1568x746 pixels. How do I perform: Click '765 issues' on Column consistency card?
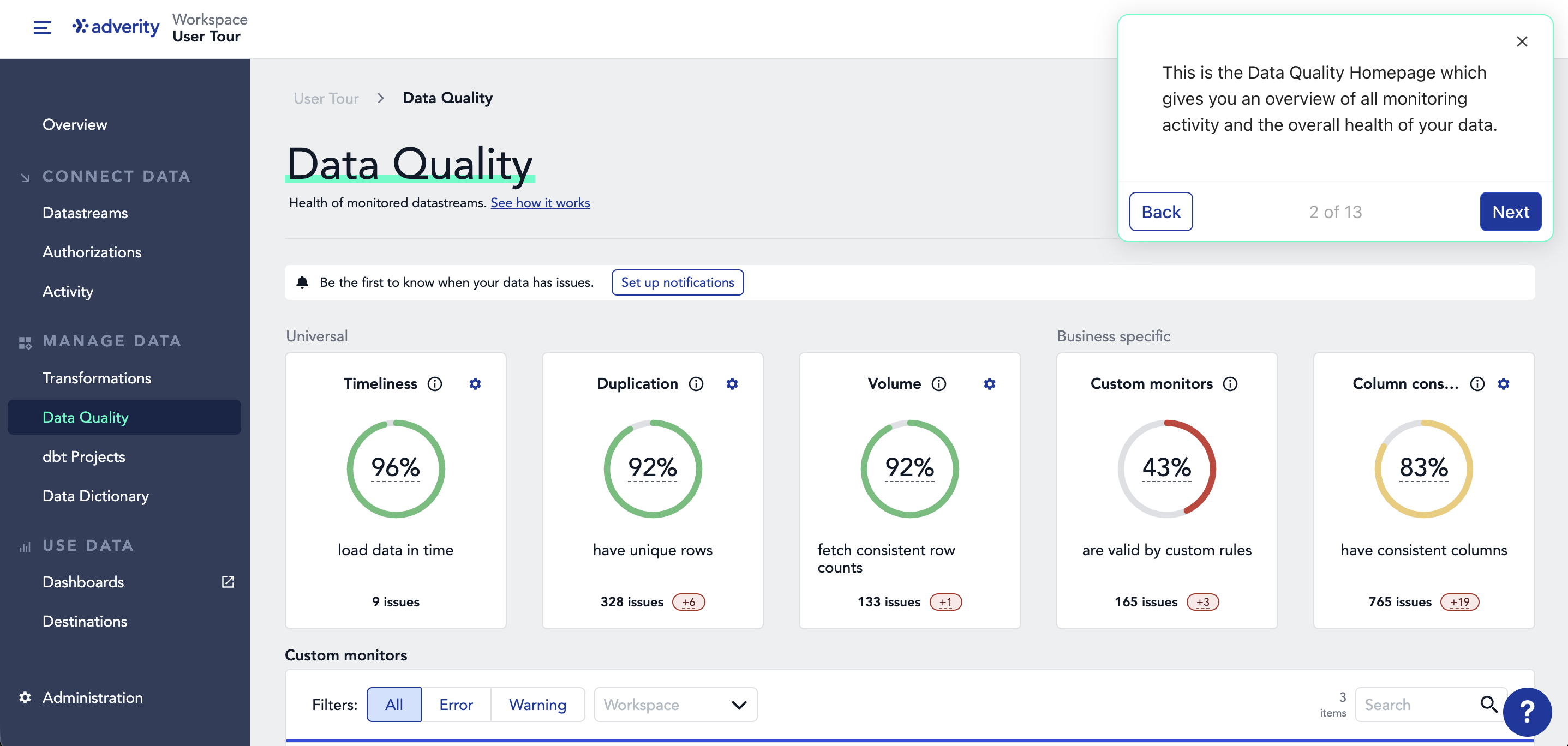[x=1400, y=602]
